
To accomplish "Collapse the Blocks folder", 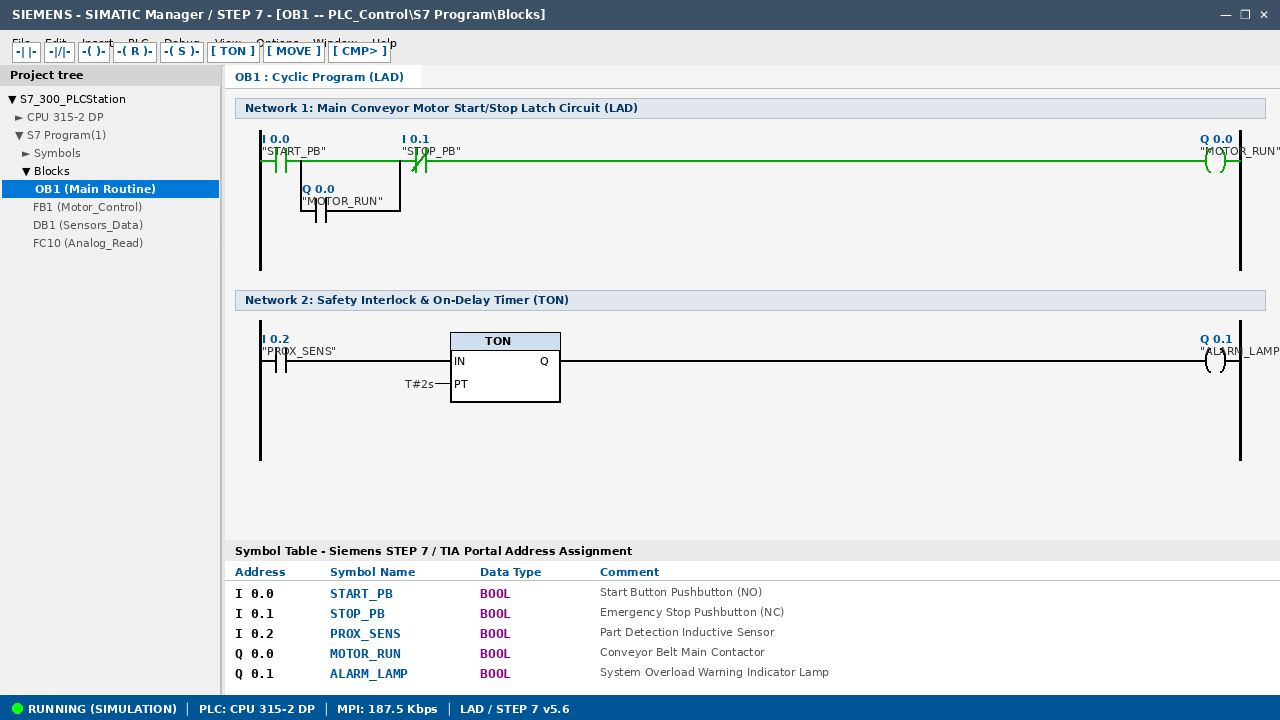I will [26, 171].
